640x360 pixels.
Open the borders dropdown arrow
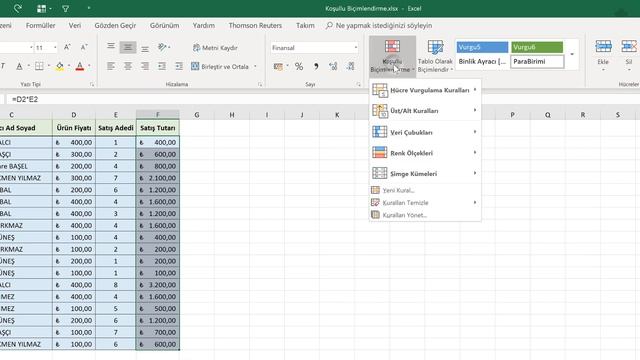click(x=49, y=66)
